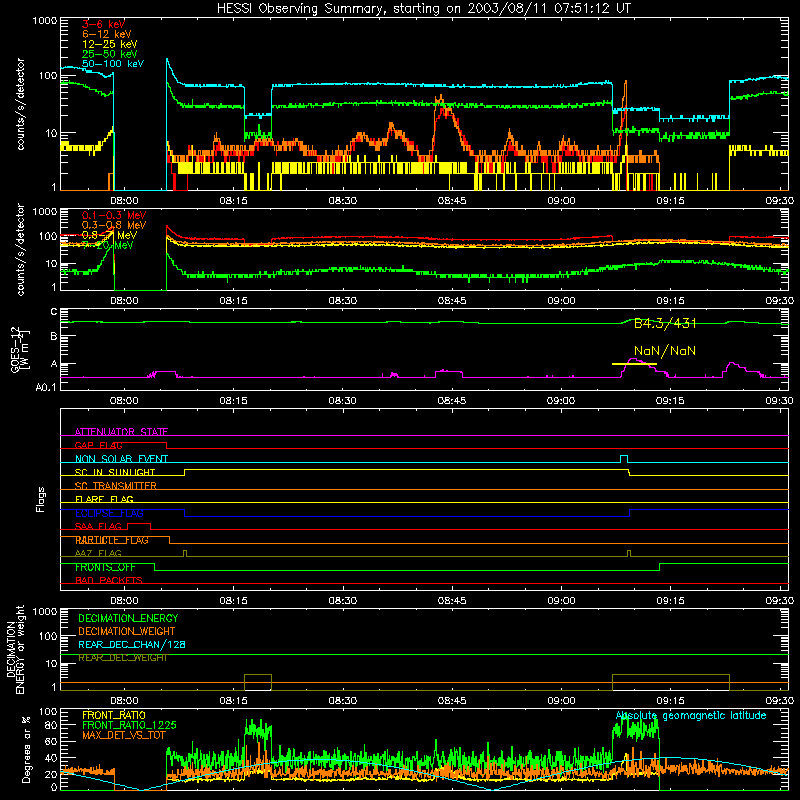The height and width of the screenshot is (800, 800).
Task: Click the 09:15 tick label under Flags panel
Action: point(670,601)
